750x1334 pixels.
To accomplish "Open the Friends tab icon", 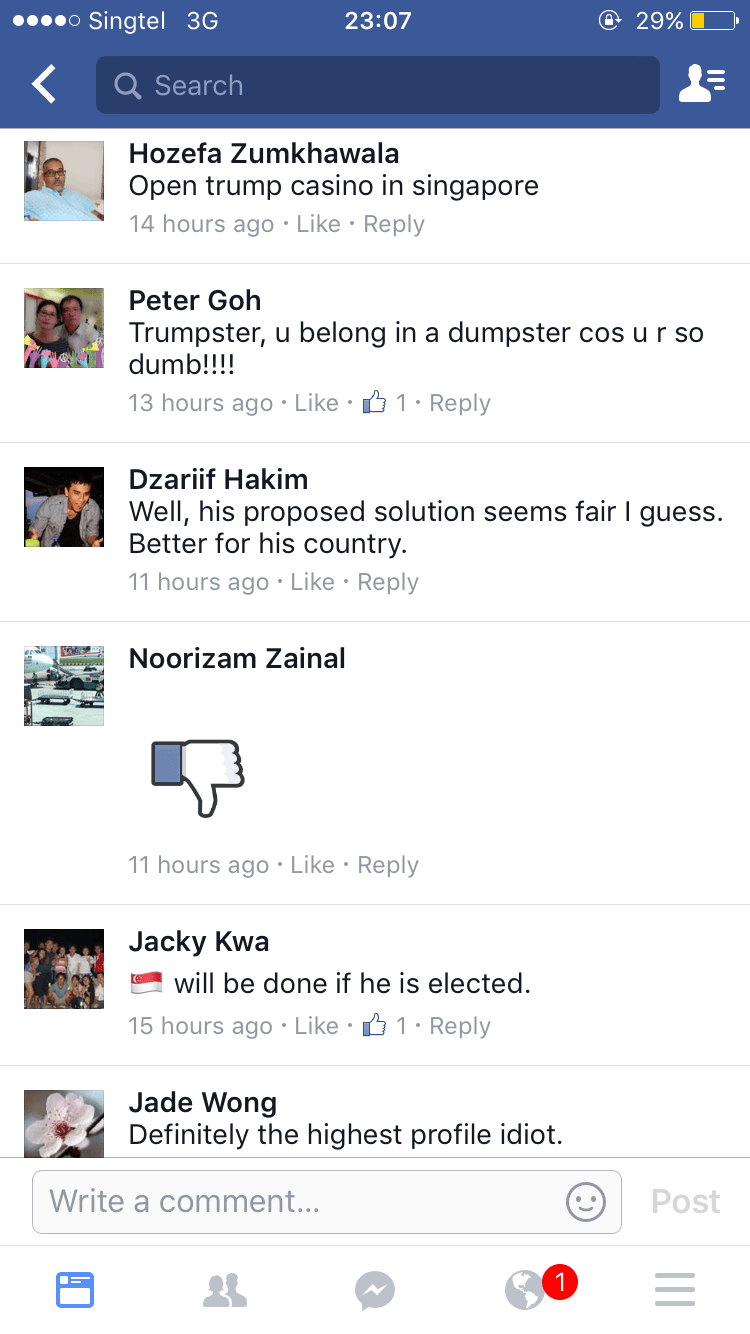I will (225, 1290).
